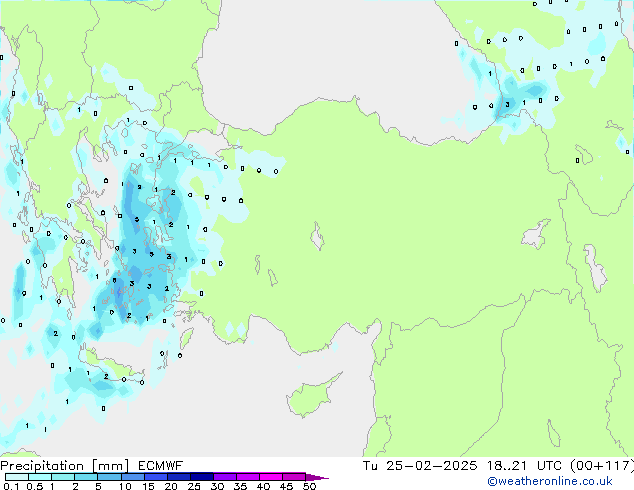Click the '10' legend scale label
This screenshot has width=634, height=490.
click(125, 486)
